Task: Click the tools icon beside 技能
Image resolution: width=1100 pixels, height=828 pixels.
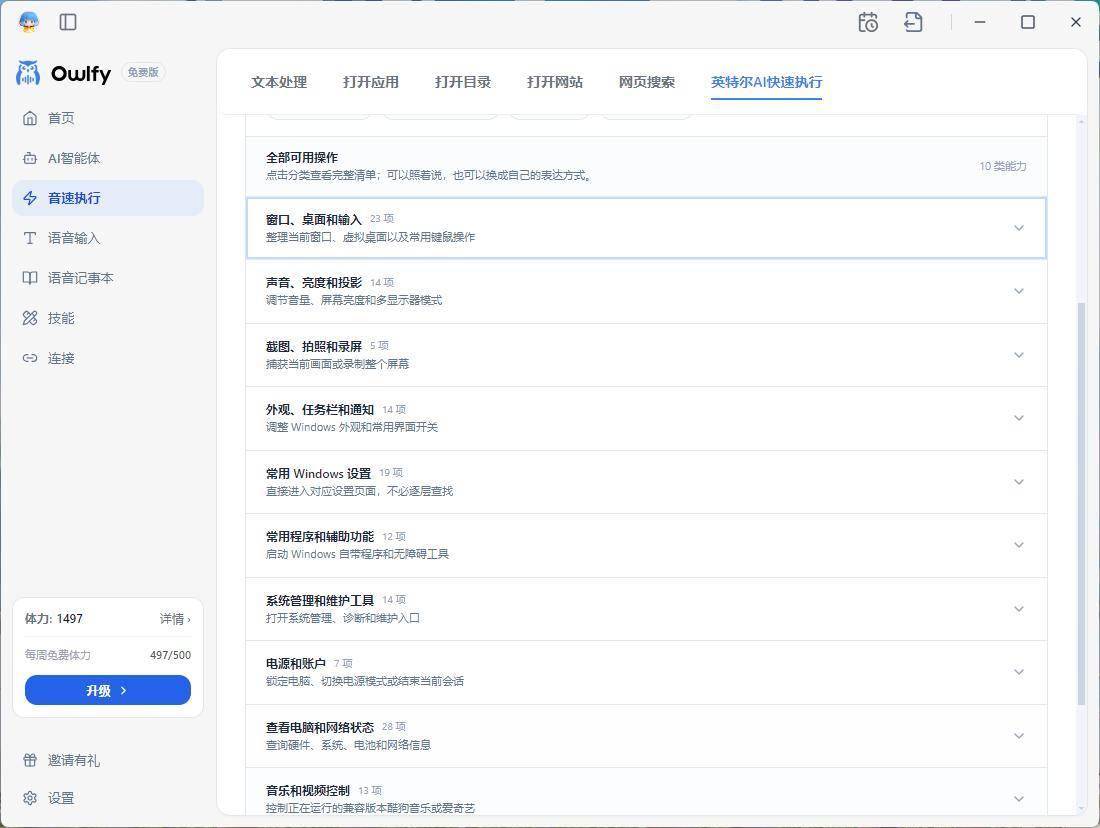Action: 29,318
